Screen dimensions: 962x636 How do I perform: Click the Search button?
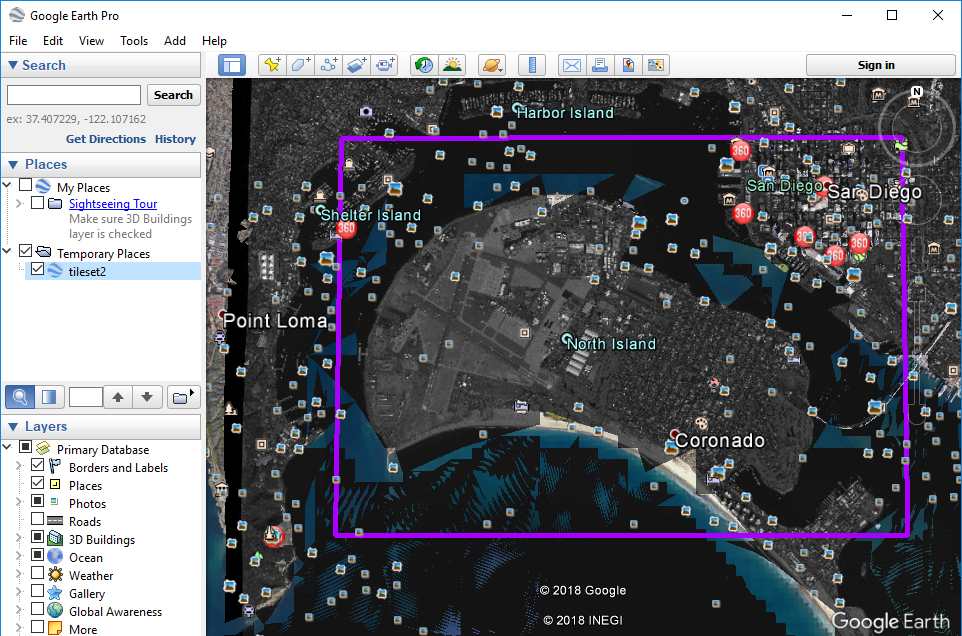click(x=174, y=95)
